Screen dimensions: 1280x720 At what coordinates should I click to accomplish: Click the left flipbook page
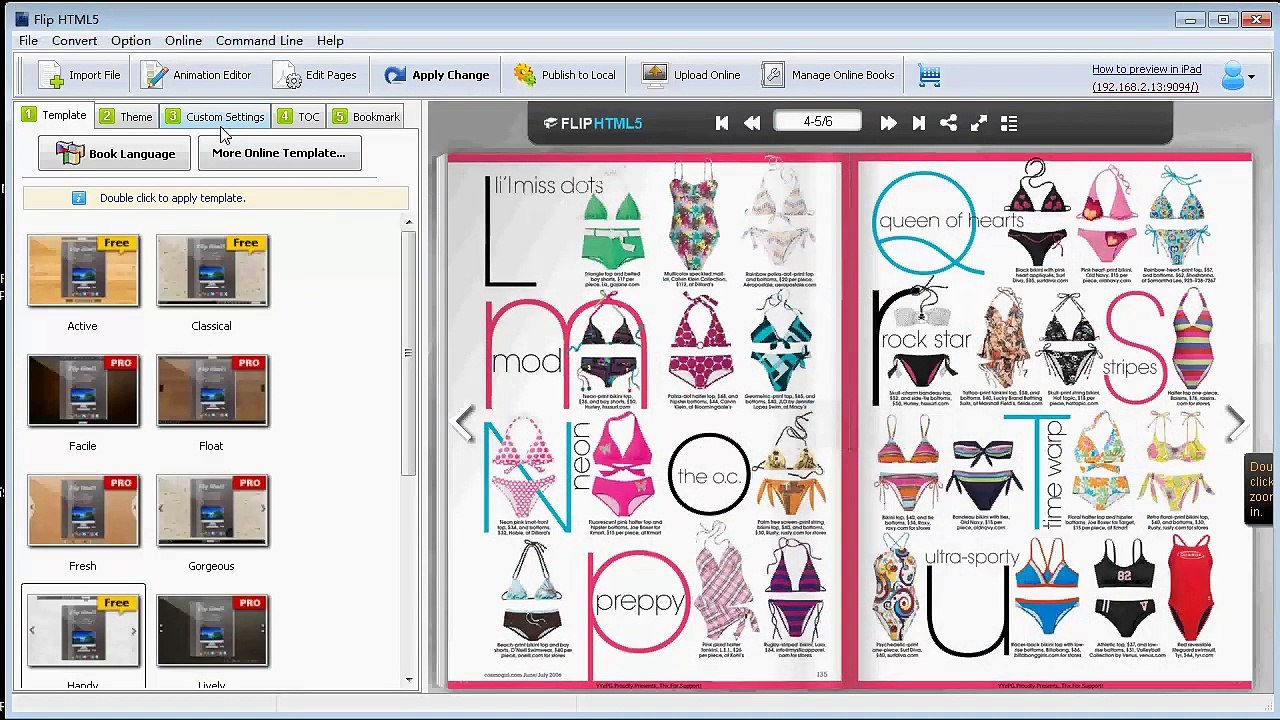click(646, 422)
